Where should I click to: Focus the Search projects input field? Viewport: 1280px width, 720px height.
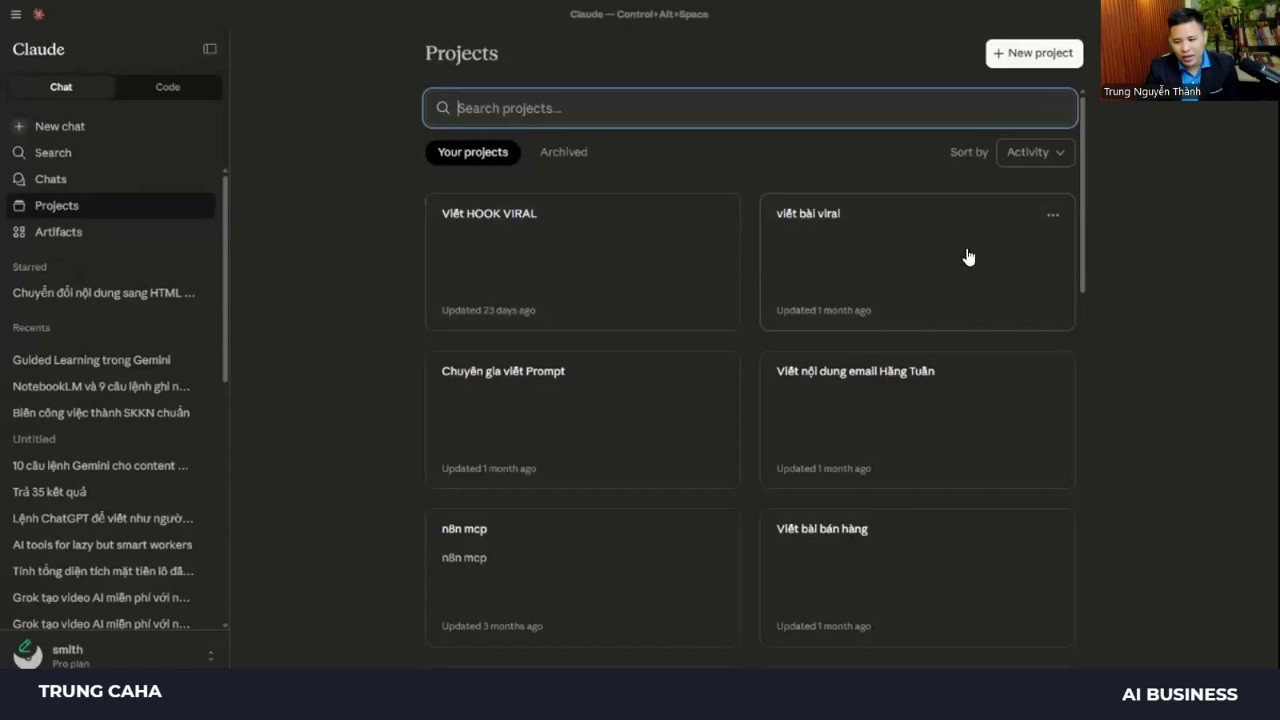(750, 108)
